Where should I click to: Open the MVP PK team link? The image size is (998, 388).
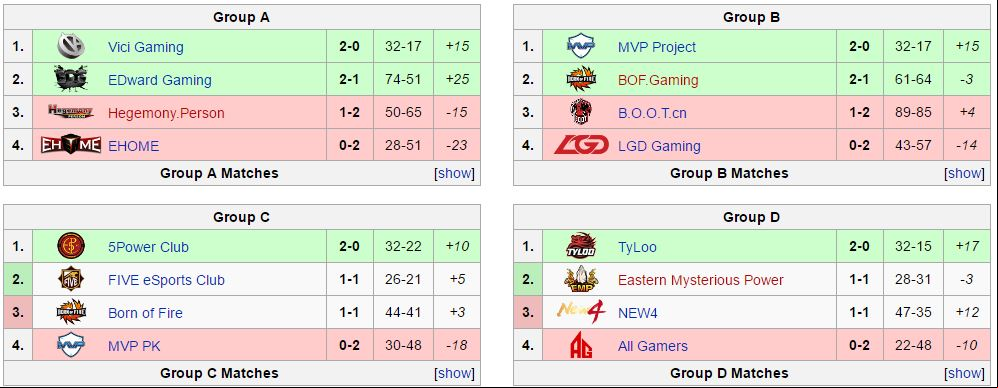tap(134, 346)
